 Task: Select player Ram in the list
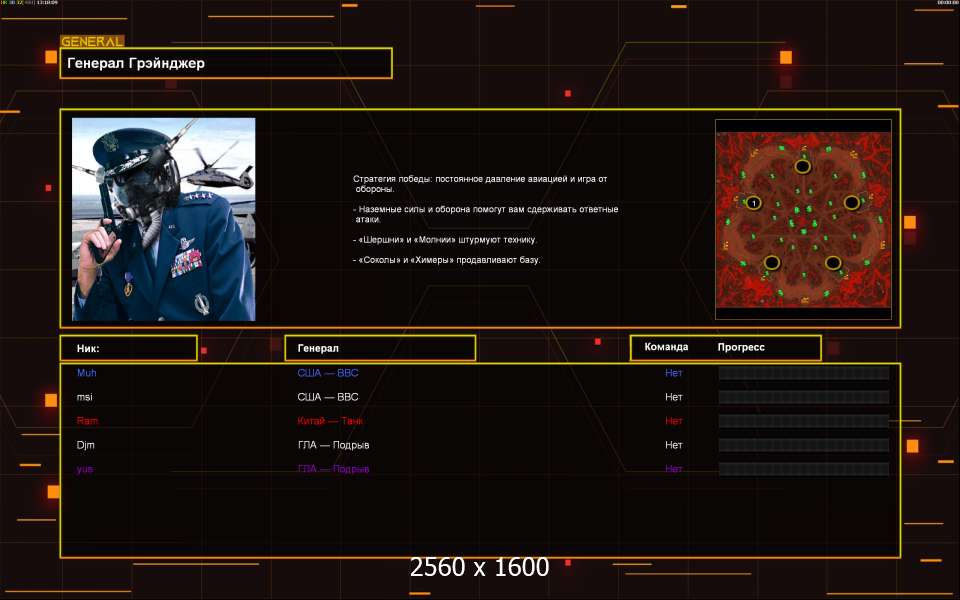[87, 421]
